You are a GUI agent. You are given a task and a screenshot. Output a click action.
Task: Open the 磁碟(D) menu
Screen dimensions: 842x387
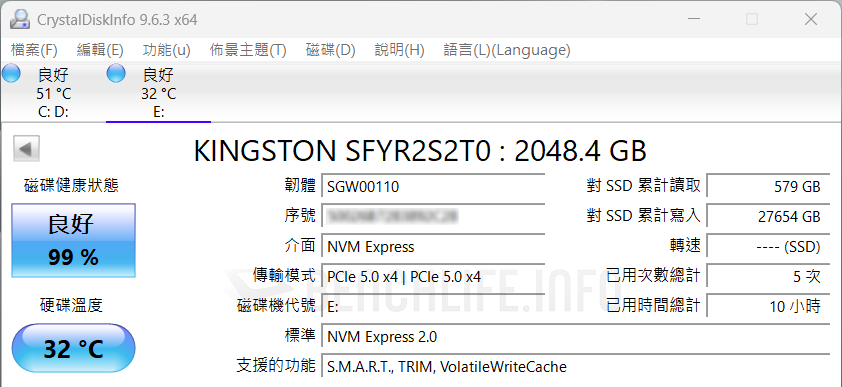(x=330, y=50)
